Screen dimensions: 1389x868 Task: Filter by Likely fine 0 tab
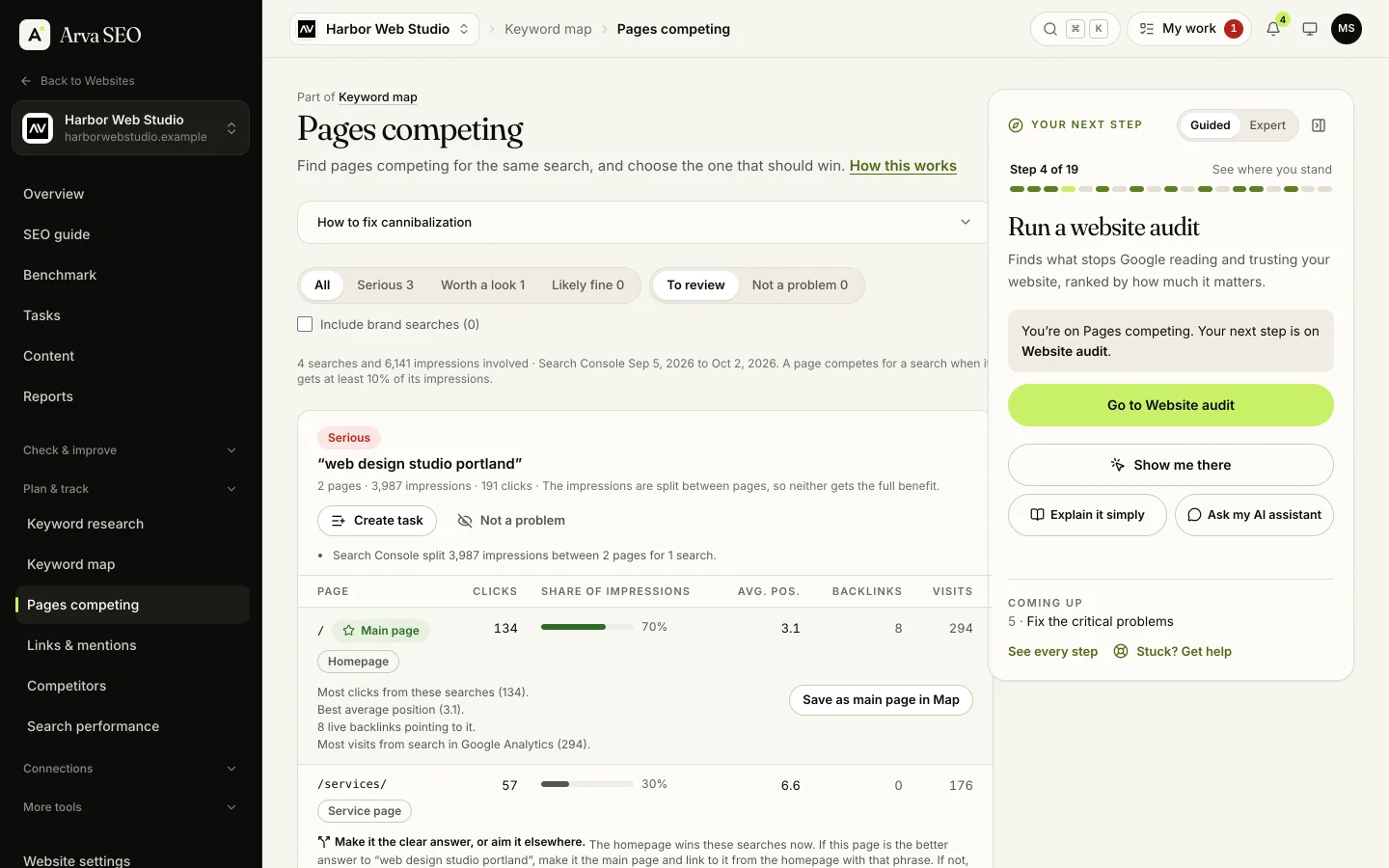pyautogui.click(x=587, y=285)
